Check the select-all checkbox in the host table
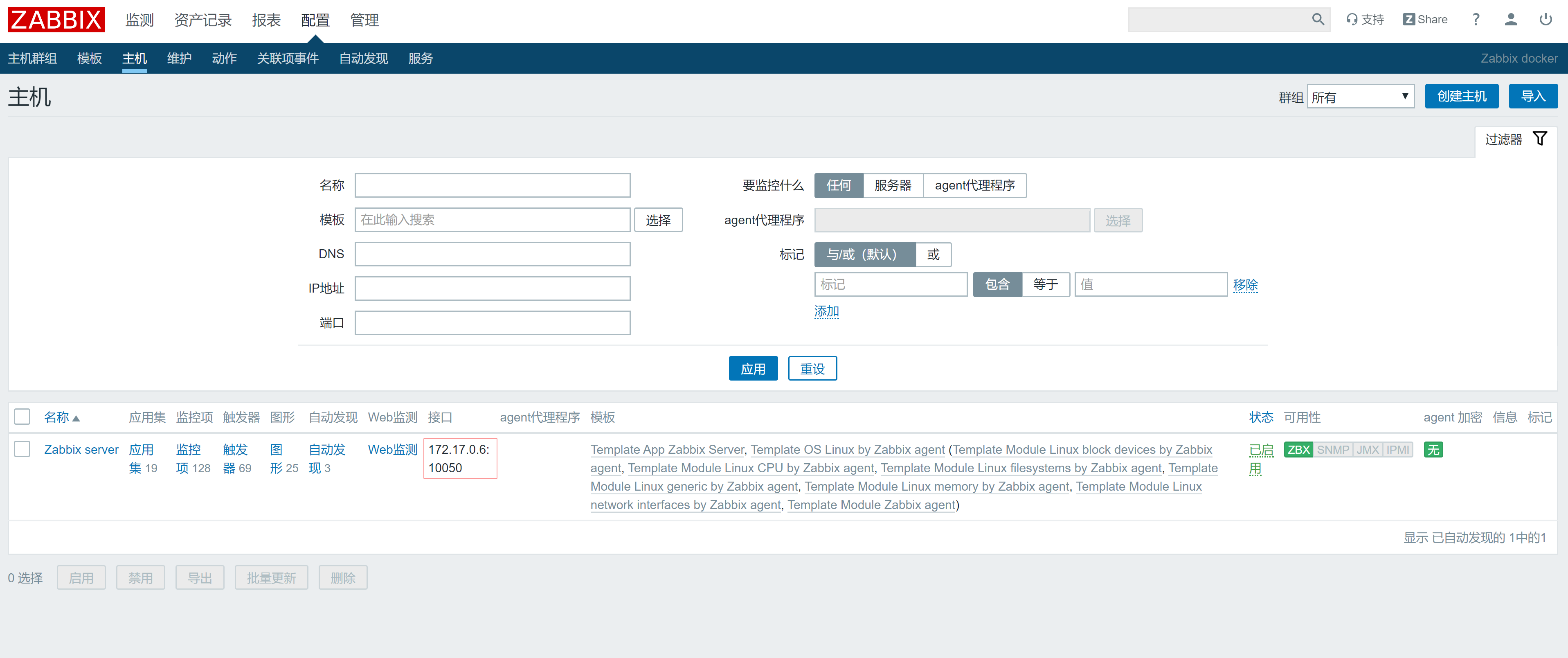Viewport: 1568px width, 658px height. coord(22,416)
